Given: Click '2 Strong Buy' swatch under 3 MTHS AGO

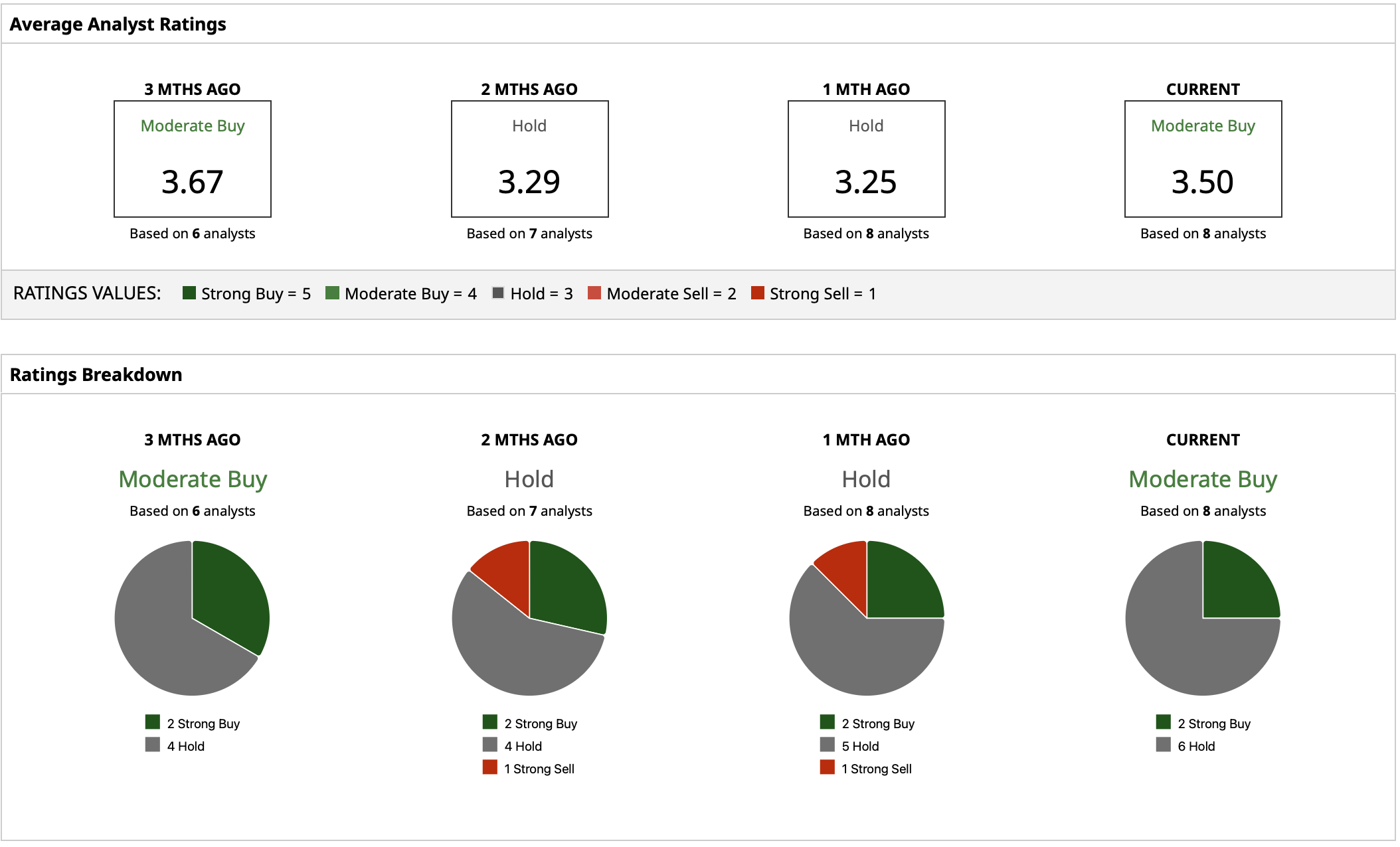Looking at the screenshot, I should (x=153, y=722).
